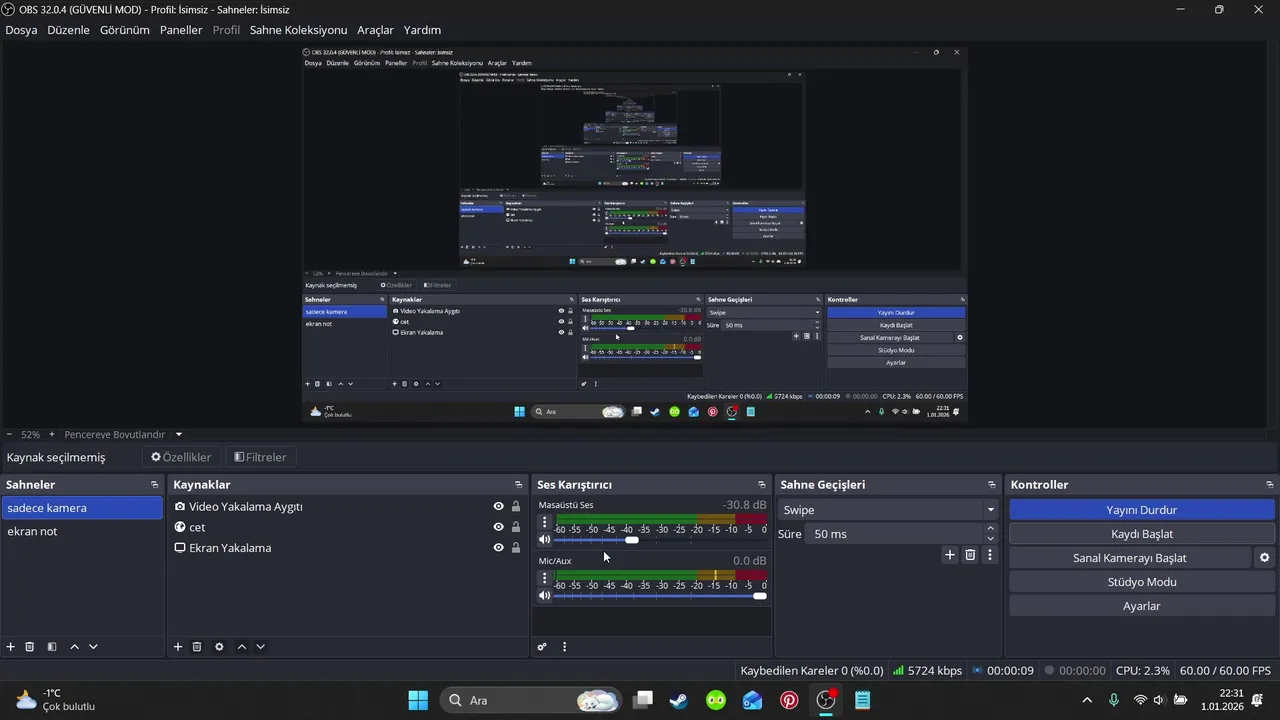Image resolution: width=1280 pixels, height=720 pixels.
Task: Pop out the Kaynaklar dock icon
Action: click(x=518, y=485)
